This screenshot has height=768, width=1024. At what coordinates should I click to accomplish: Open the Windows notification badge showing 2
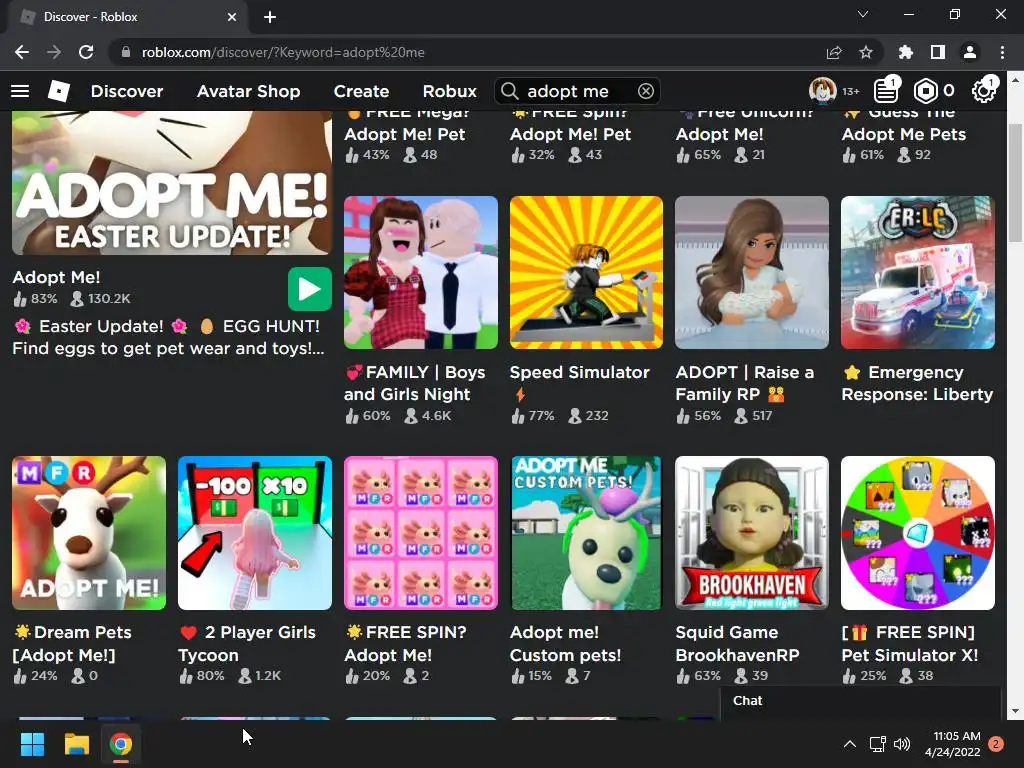tap(996, 744)
